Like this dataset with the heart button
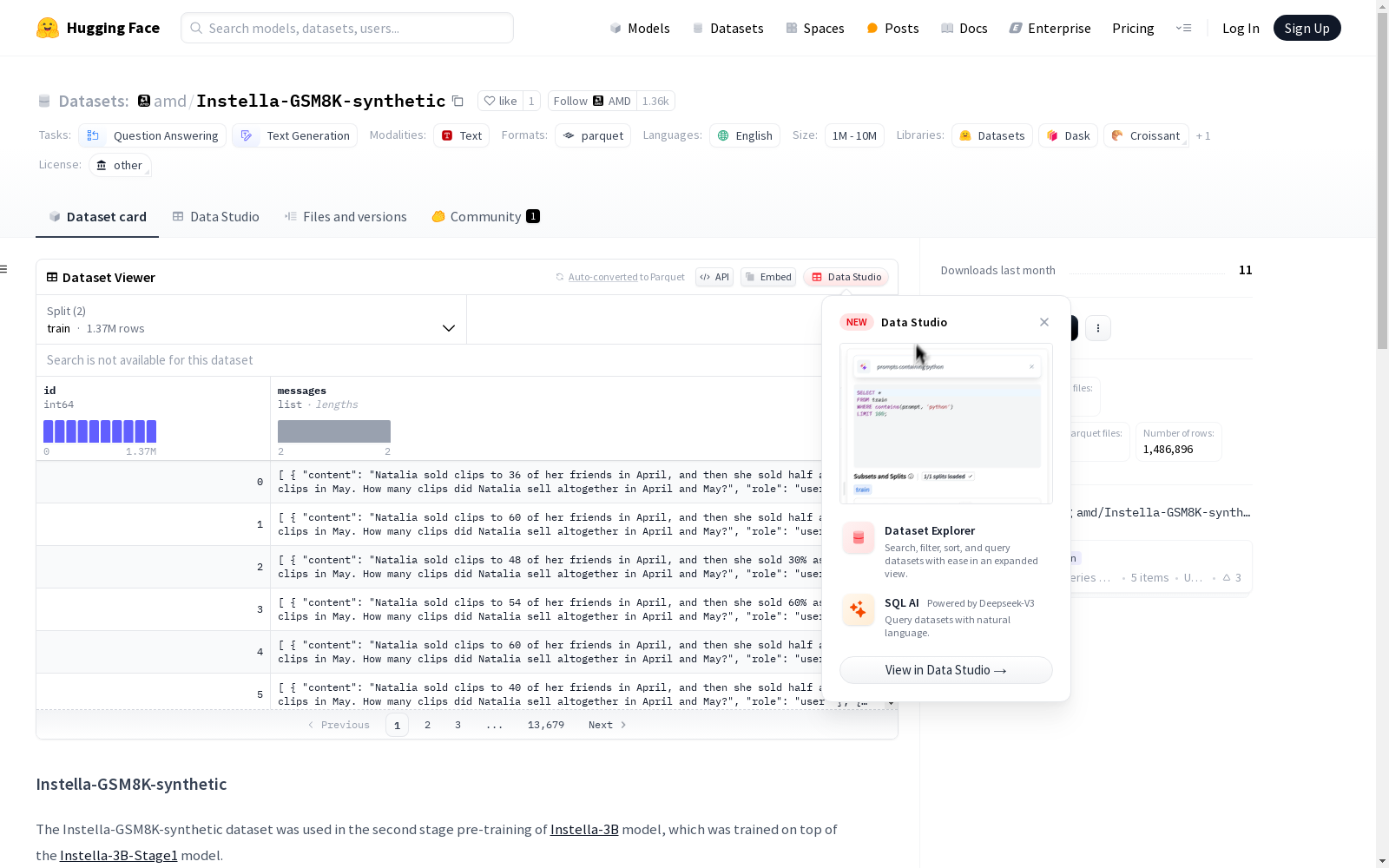The height and width of the screenshot is (868, 1389). click(x=500, y=101)
